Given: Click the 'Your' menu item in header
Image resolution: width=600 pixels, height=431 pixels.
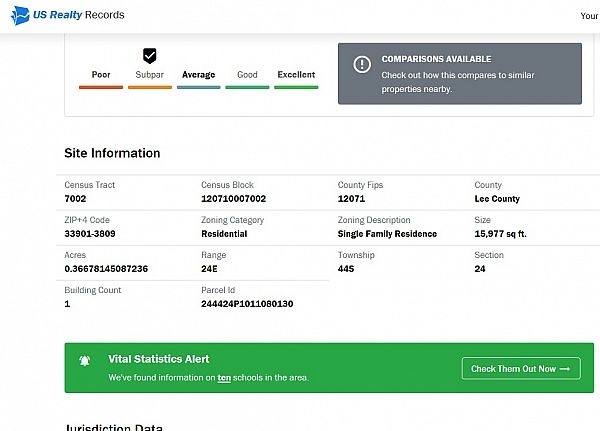Looking at the screenshot, I should click(588, 16).
